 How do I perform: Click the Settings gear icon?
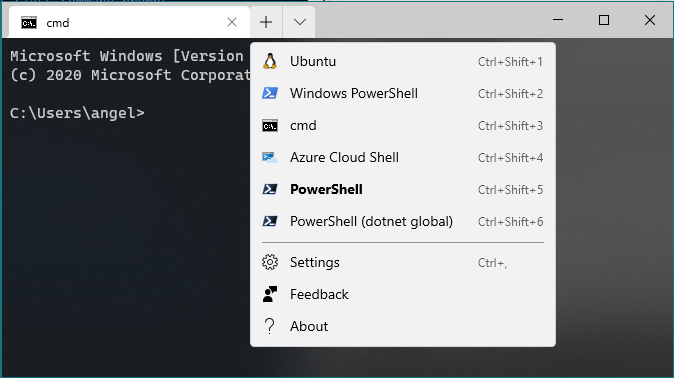270,262
